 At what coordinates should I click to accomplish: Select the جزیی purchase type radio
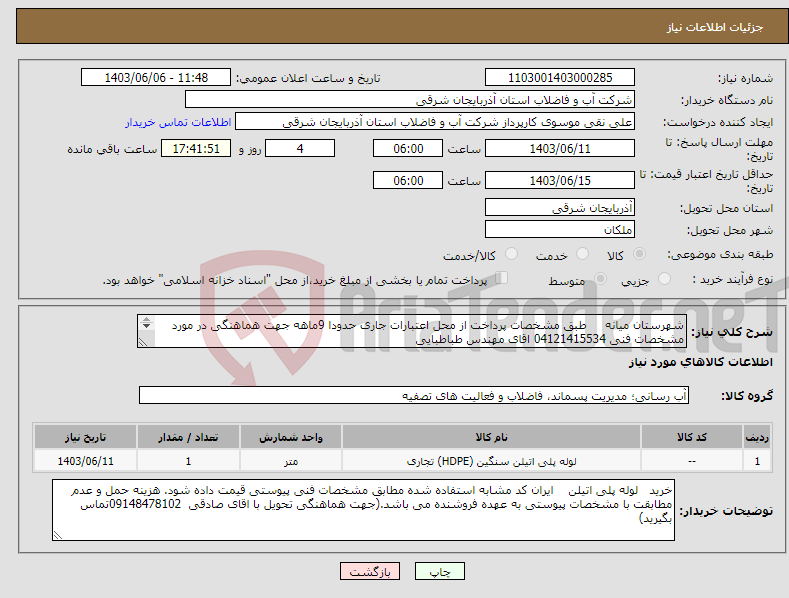click(x=664, y=278)
